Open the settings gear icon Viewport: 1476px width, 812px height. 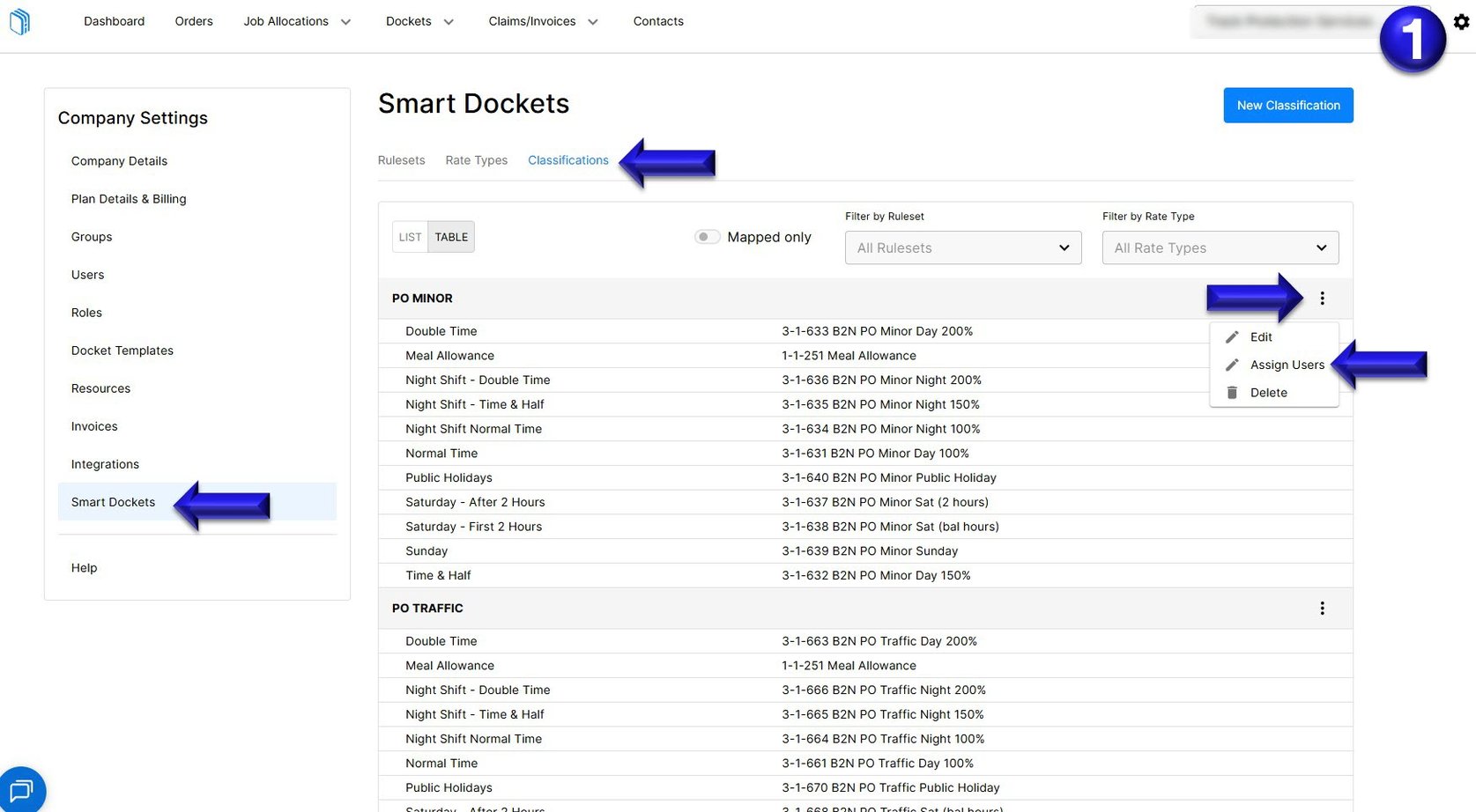(x=1461, y=22)
